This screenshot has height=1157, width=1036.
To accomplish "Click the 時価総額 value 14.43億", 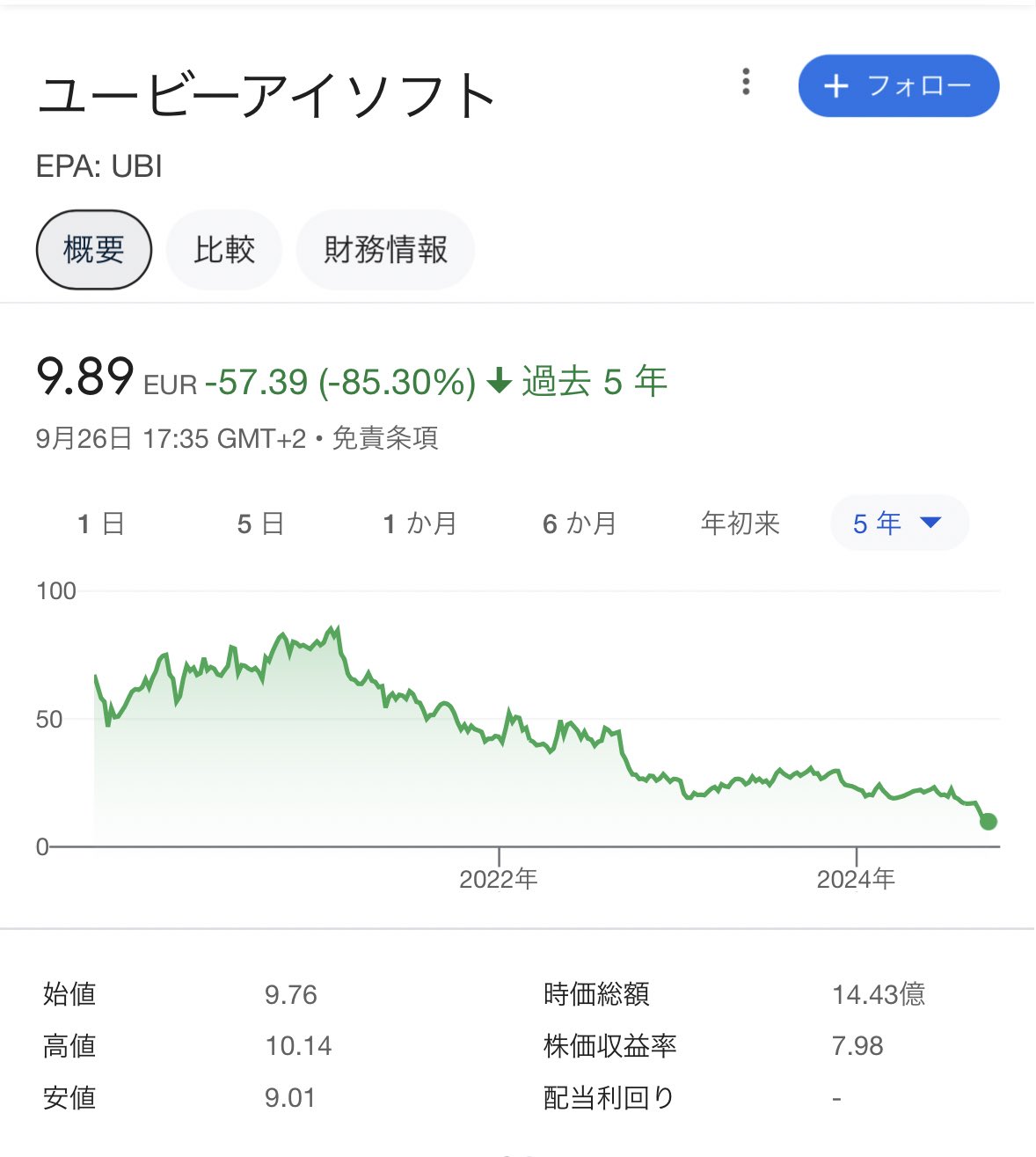I will point(879,994).
